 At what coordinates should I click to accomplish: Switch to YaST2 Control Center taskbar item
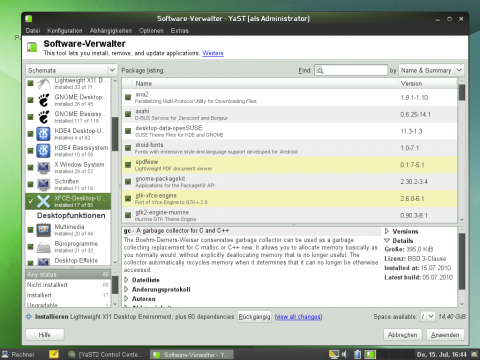coord(107,354)
